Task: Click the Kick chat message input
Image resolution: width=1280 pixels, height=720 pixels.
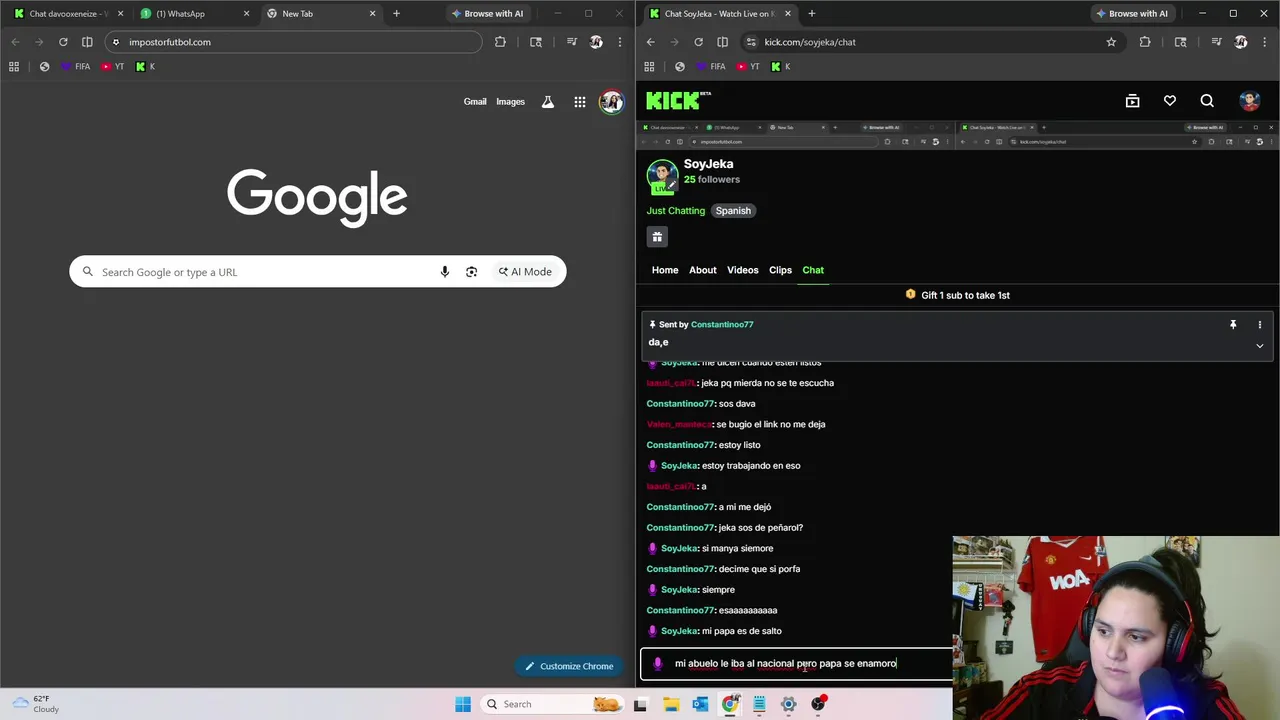Action: pos(796,663)
